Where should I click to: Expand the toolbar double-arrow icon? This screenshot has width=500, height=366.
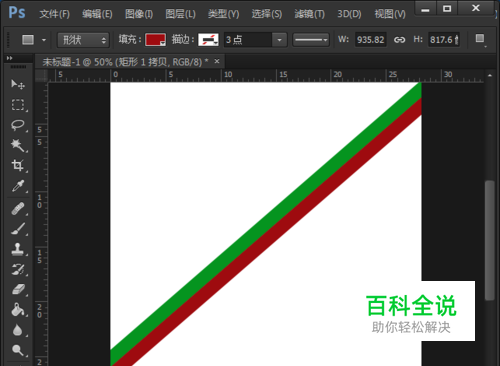pos(9,58)
